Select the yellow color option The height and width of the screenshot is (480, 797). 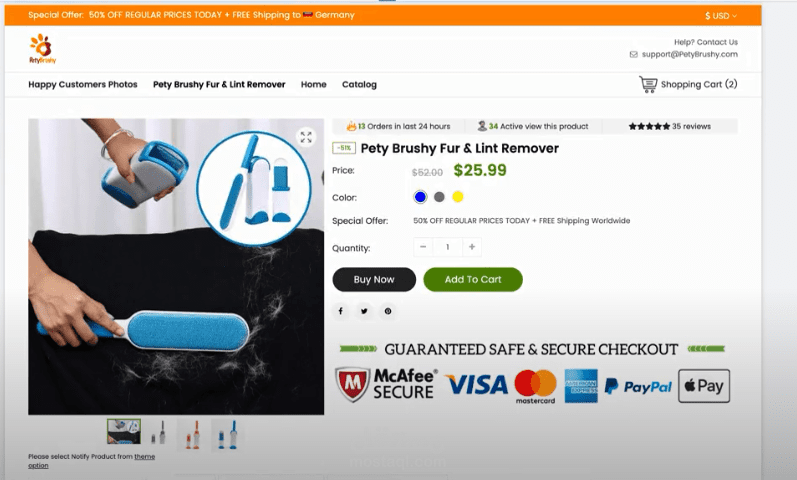click(458, 197)
